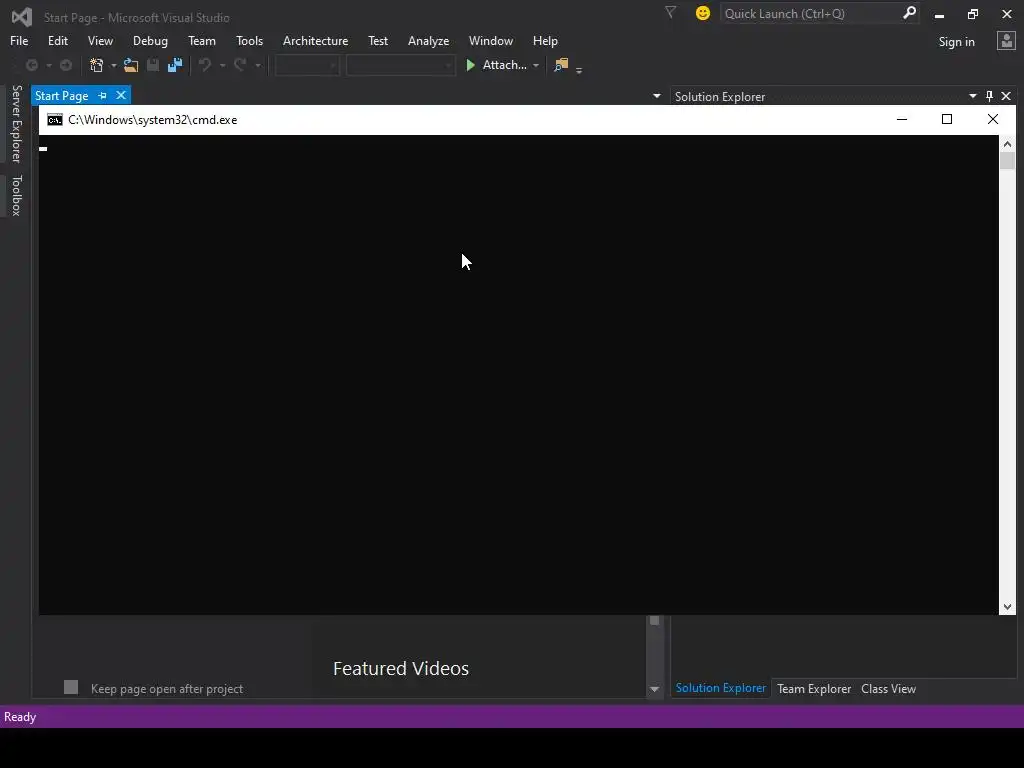The image size is (1024, 768).
Task: Open the Edit menu
Action: point(57,40)
